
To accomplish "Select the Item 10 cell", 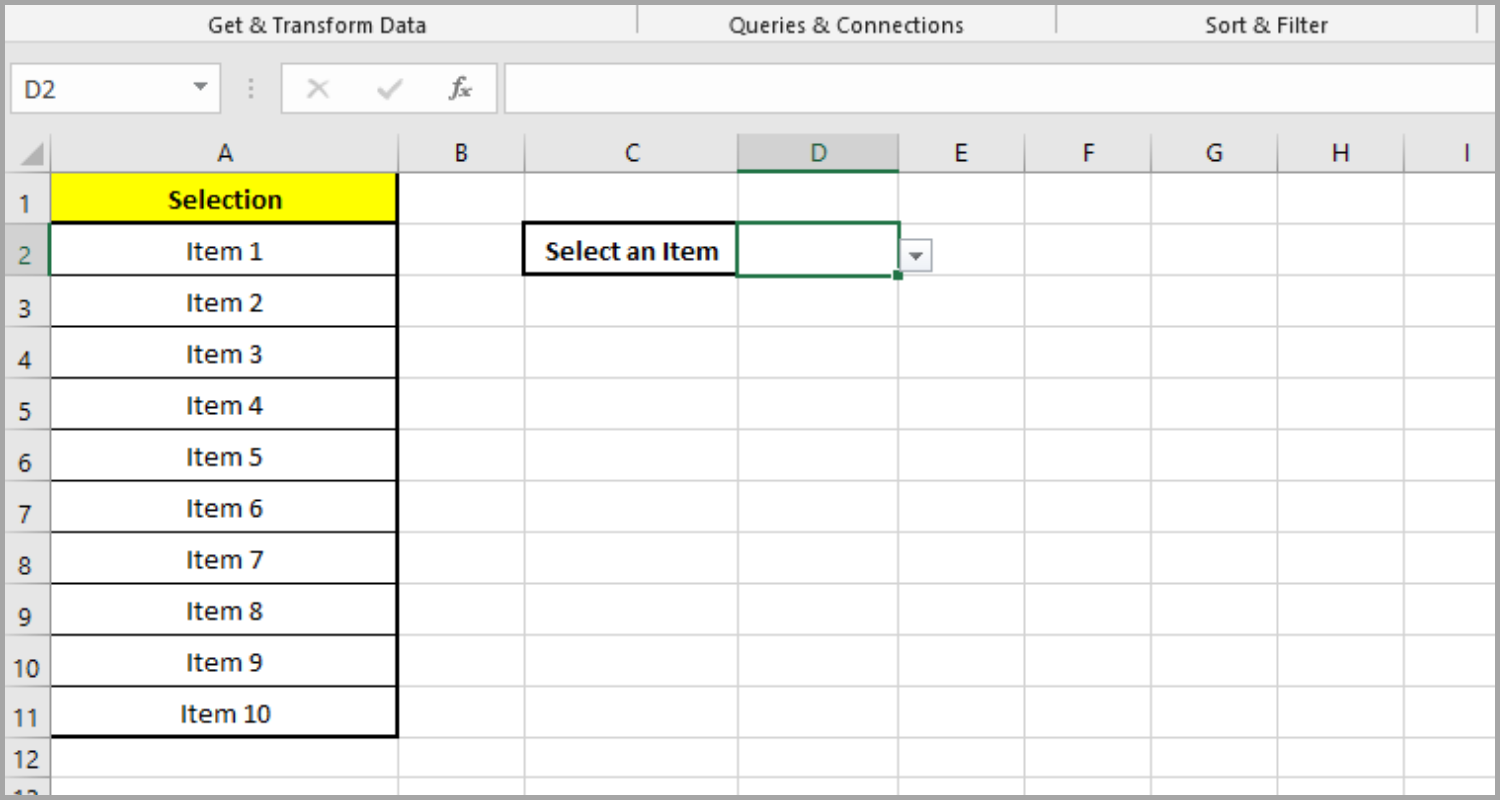I will (224, 712).
